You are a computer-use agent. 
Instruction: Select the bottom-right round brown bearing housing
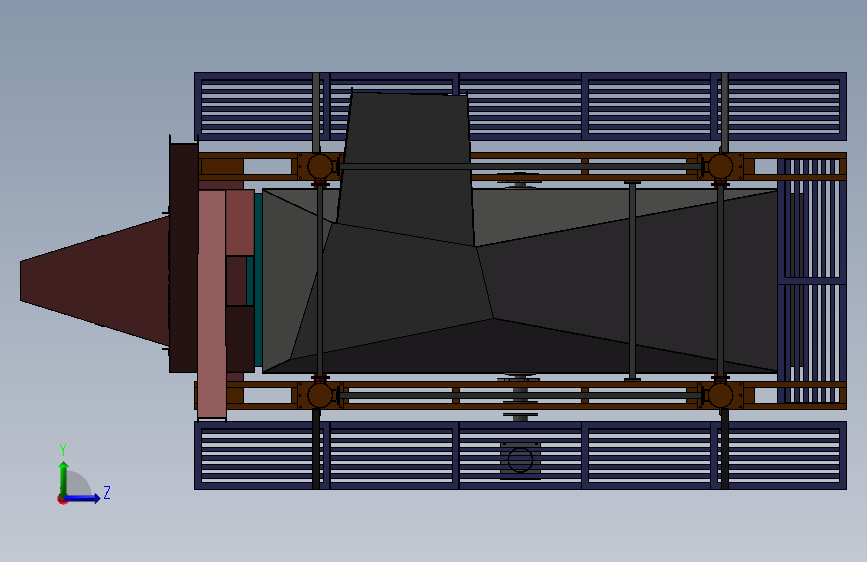[720, 396]
